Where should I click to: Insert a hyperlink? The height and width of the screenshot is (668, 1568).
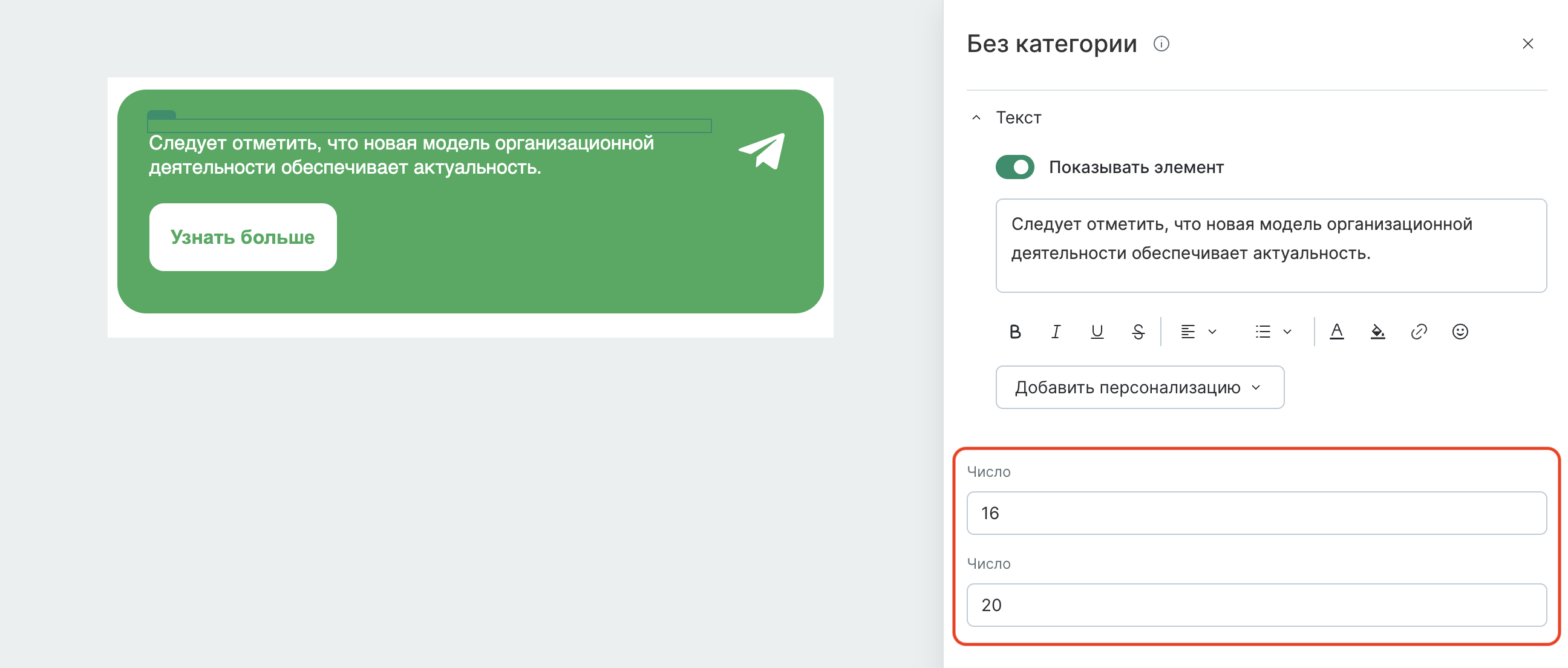click(1419, 332)
